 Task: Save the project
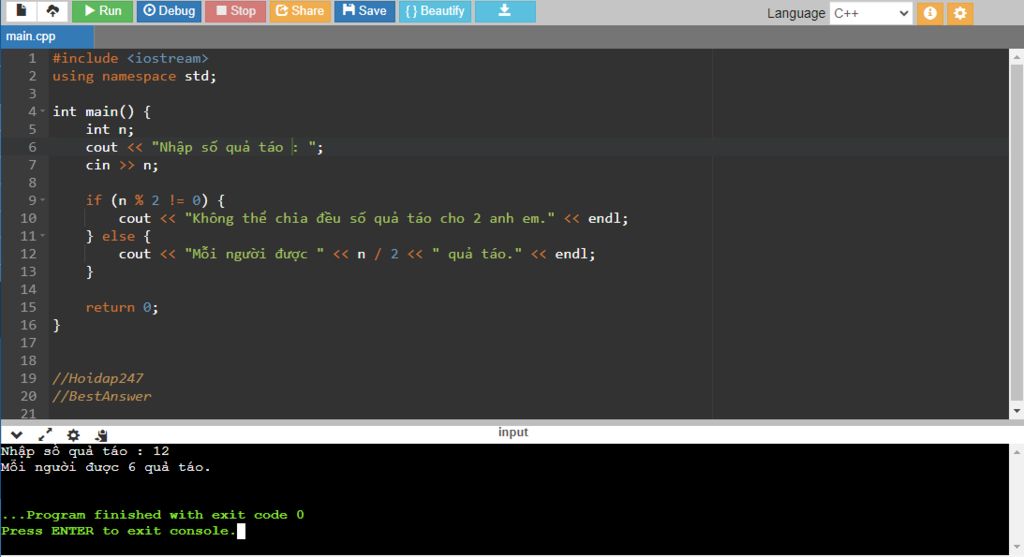coord(364,11)
